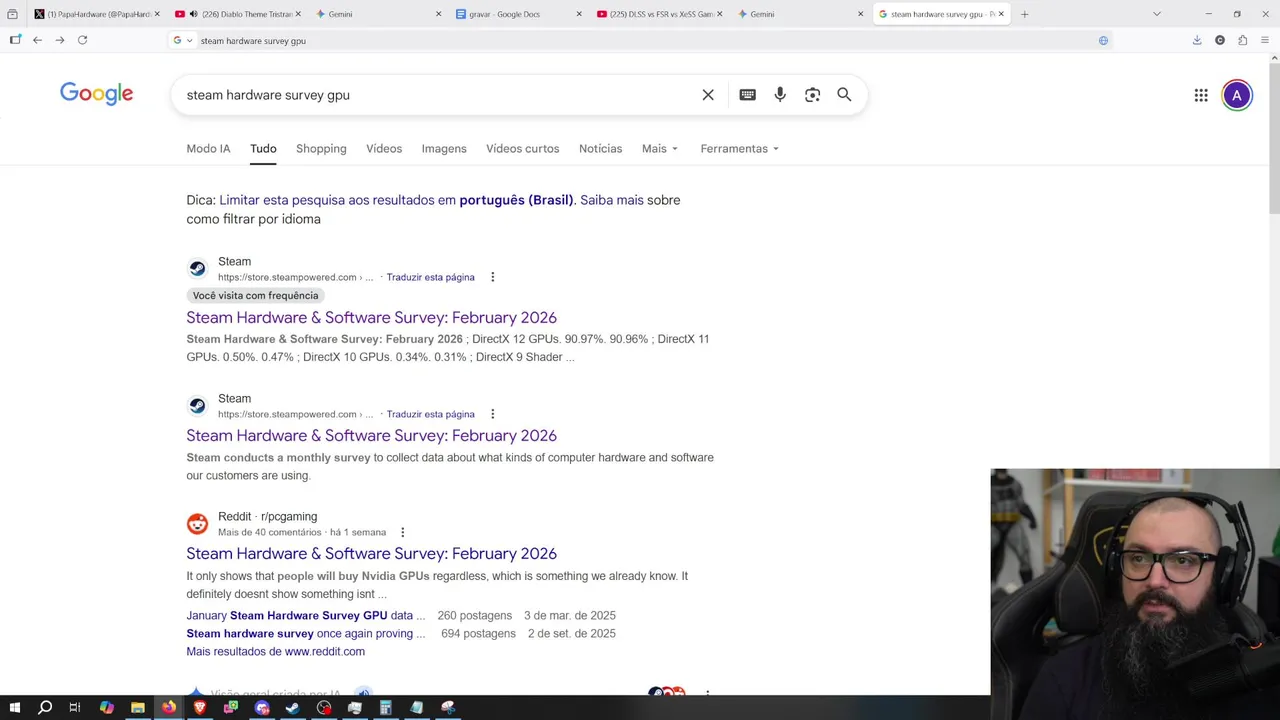Clear the search box with the X icon

[x=708, y=95]
